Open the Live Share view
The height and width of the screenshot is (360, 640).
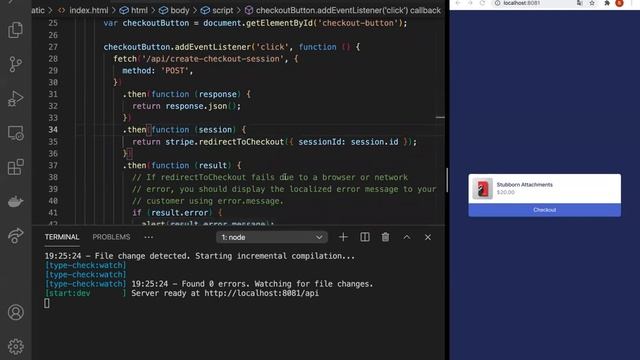[x=16, y=236]
